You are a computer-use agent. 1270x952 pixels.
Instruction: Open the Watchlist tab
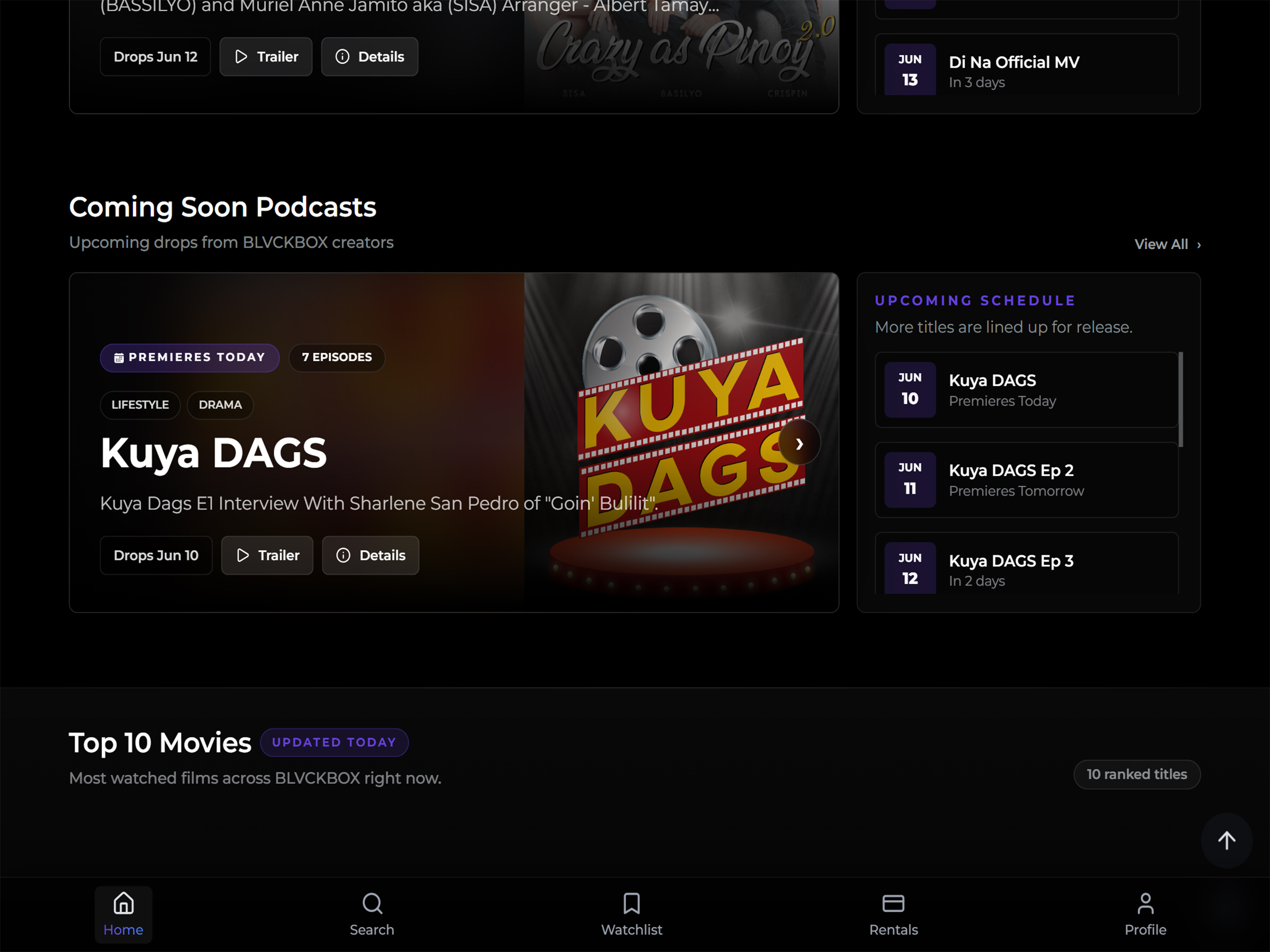(x=632, y=914)
